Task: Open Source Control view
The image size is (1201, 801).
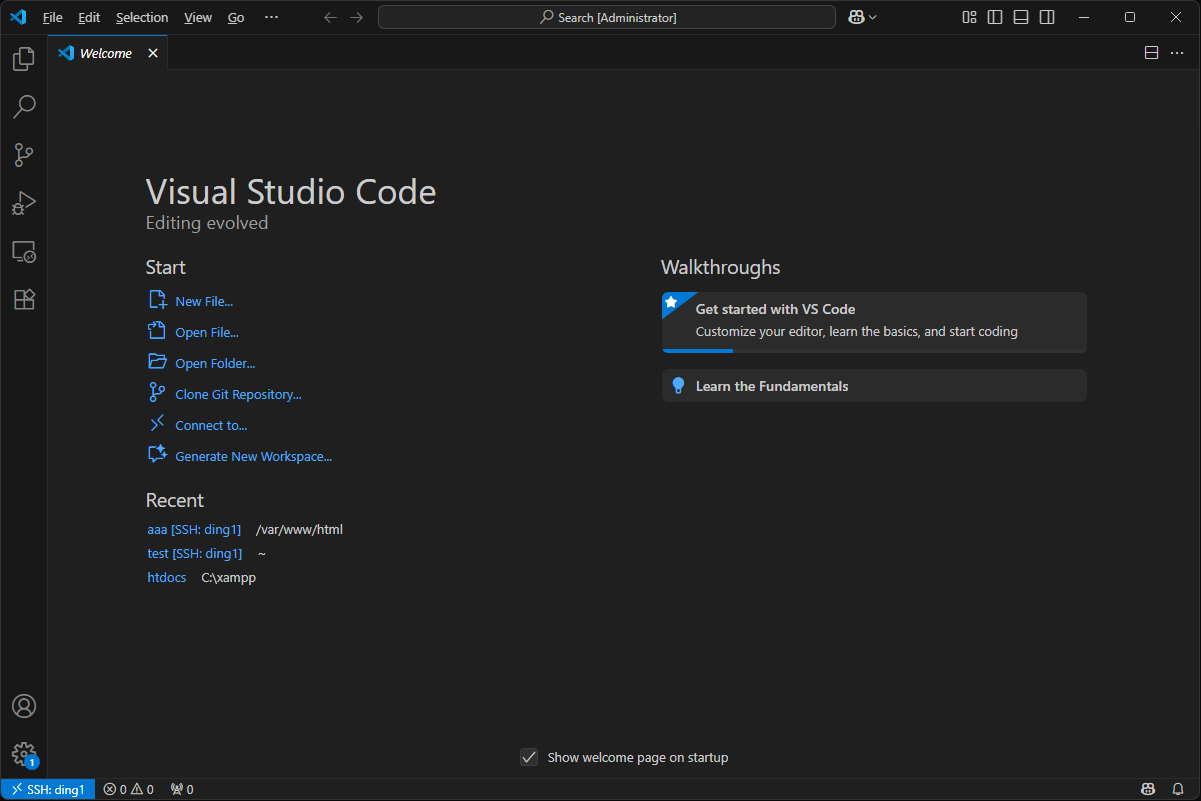Action: (x=24, y=155)
